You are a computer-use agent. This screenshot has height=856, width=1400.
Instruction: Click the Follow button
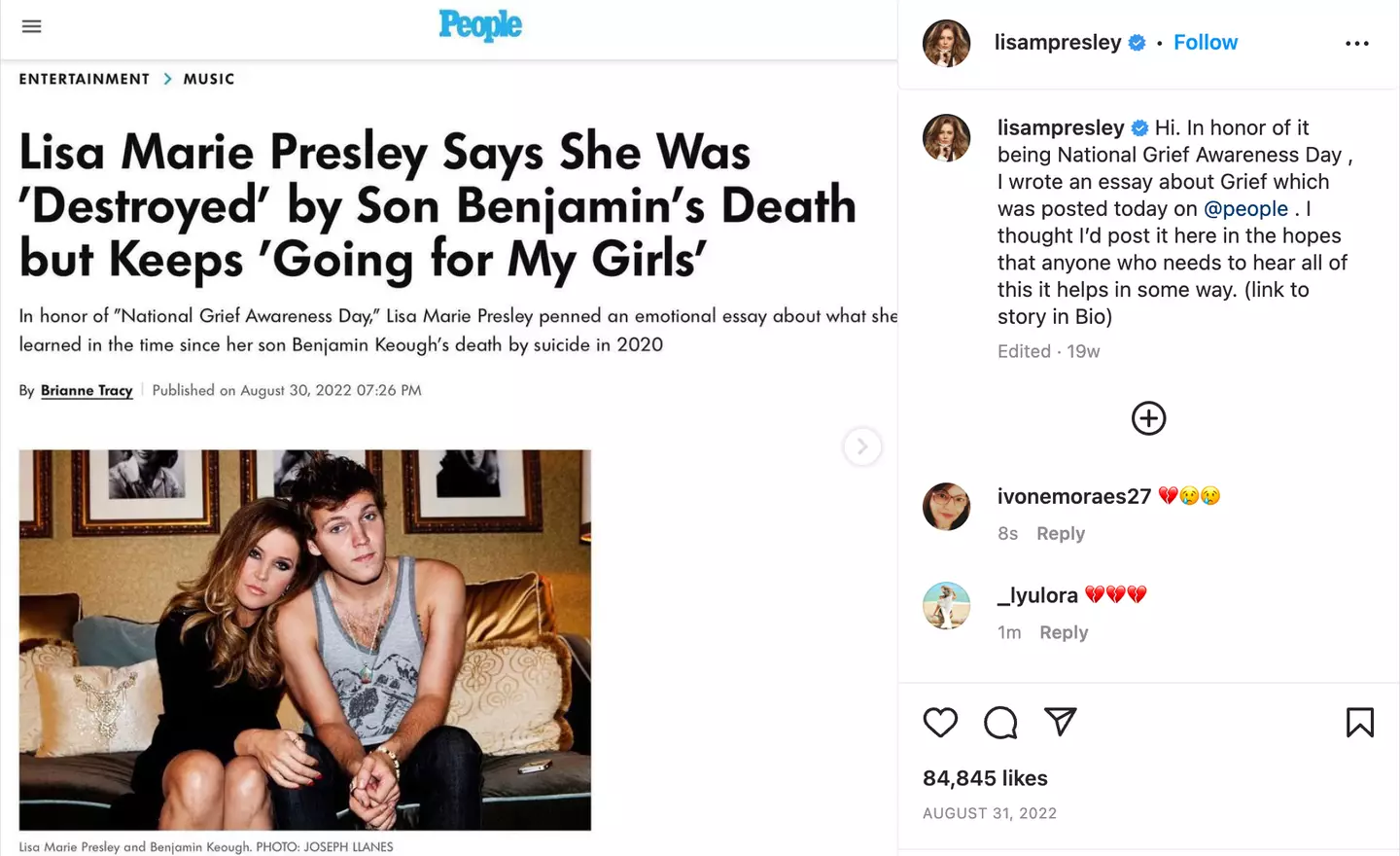click(x=1206, y=43)
